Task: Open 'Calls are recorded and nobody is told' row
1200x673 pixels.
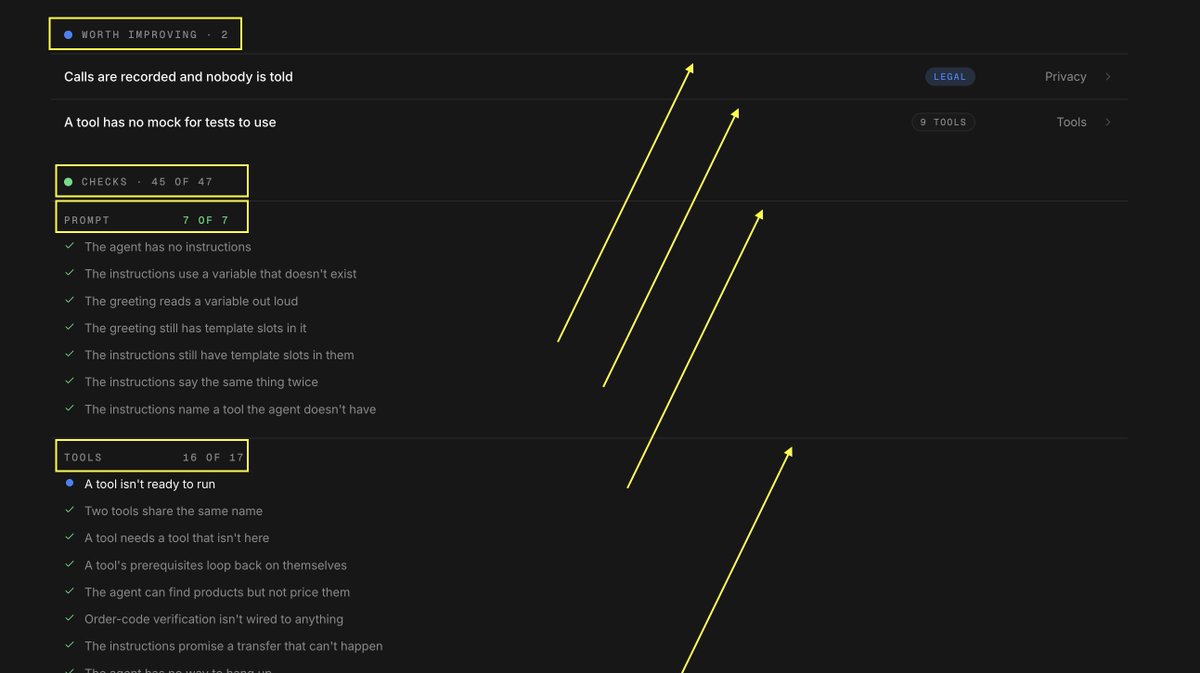Action: click(x=589, y=77)
